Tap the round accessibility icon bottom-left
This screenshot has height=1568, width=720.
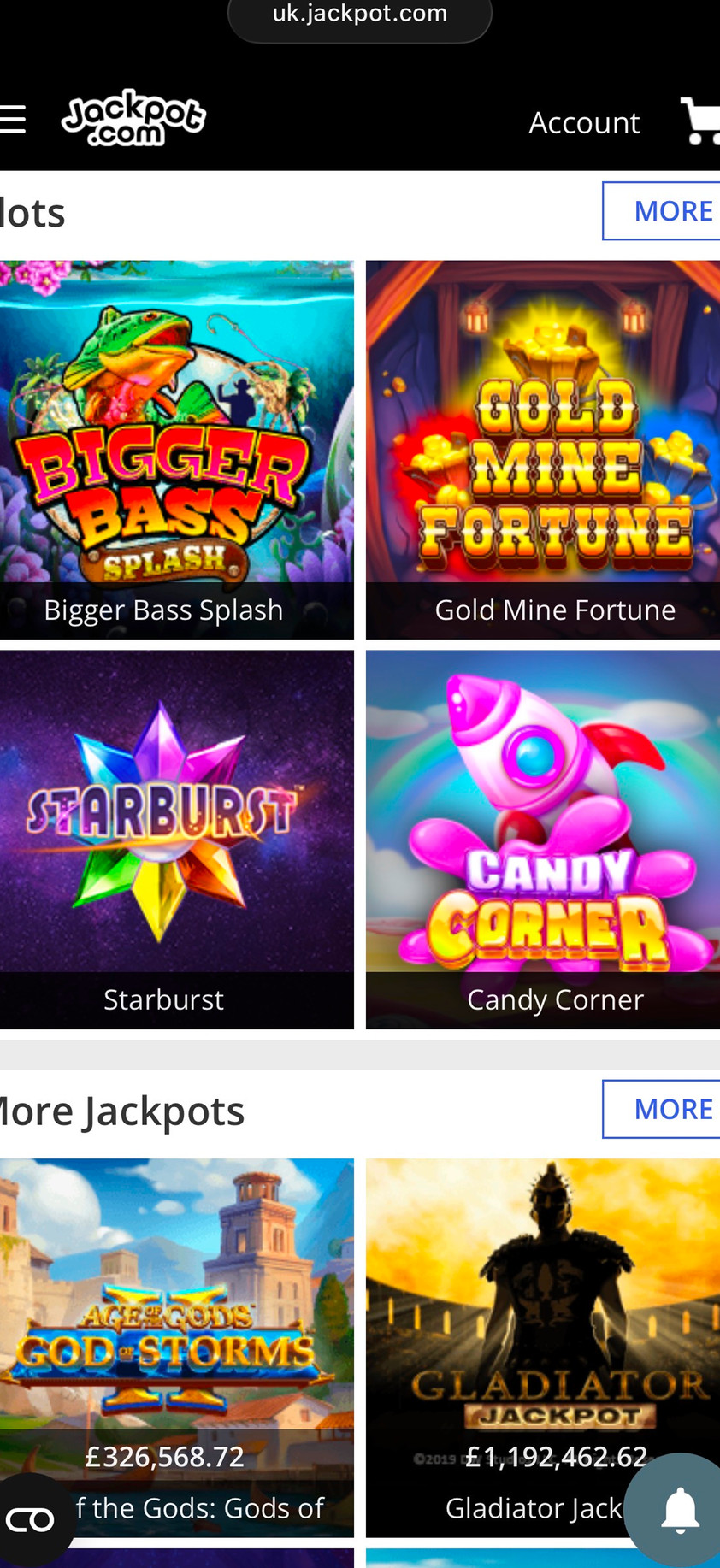coord(31,1520)
